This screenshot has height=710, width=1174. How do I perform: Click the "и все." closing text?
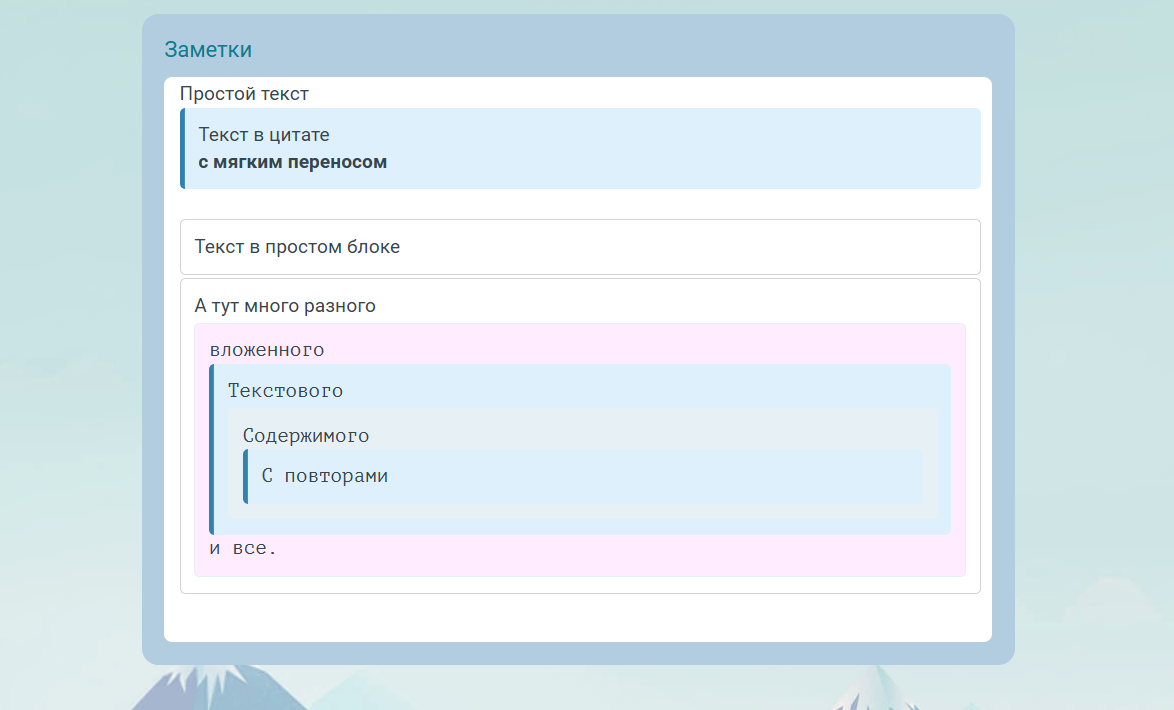(x=243, y=548)
